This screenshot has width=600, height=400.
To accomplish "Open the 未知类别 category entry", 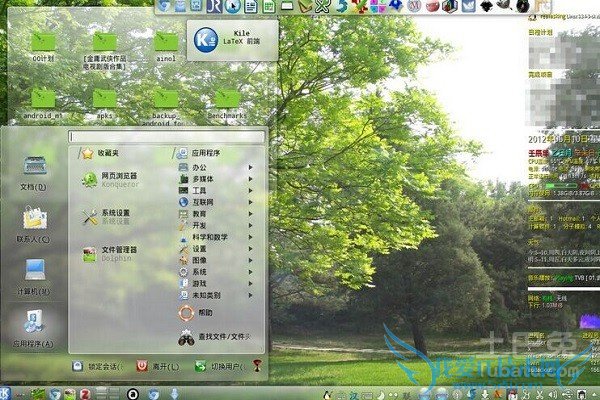I will [215, 295].
